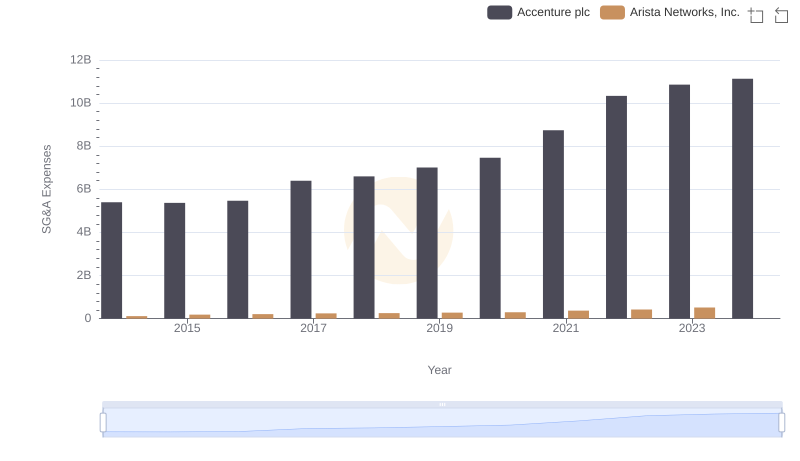Click the 6B y-axis label
800x461 pixels.
tap(84, 189)
